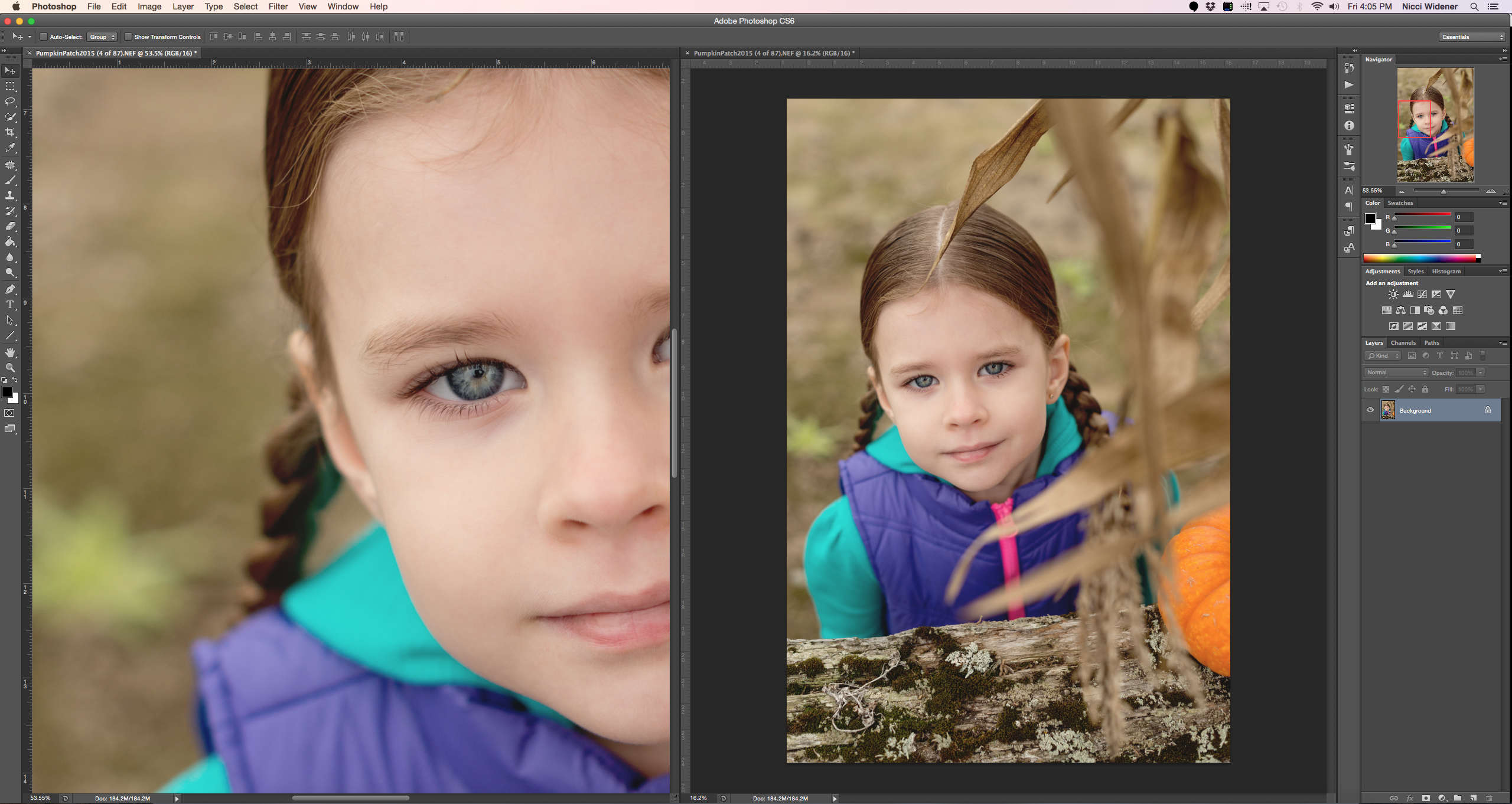Open the Filter menu
Viewport: 1512px width, 804px height.
click(278, 7)
